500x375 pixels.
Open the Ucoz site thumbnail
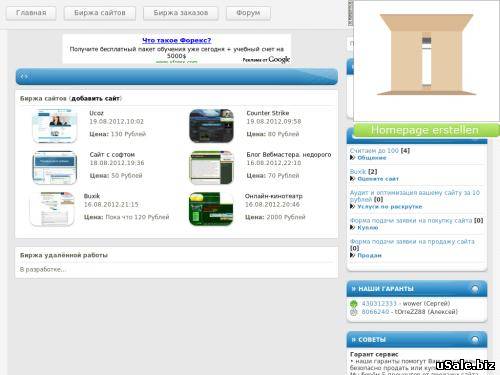click(55, 126)
